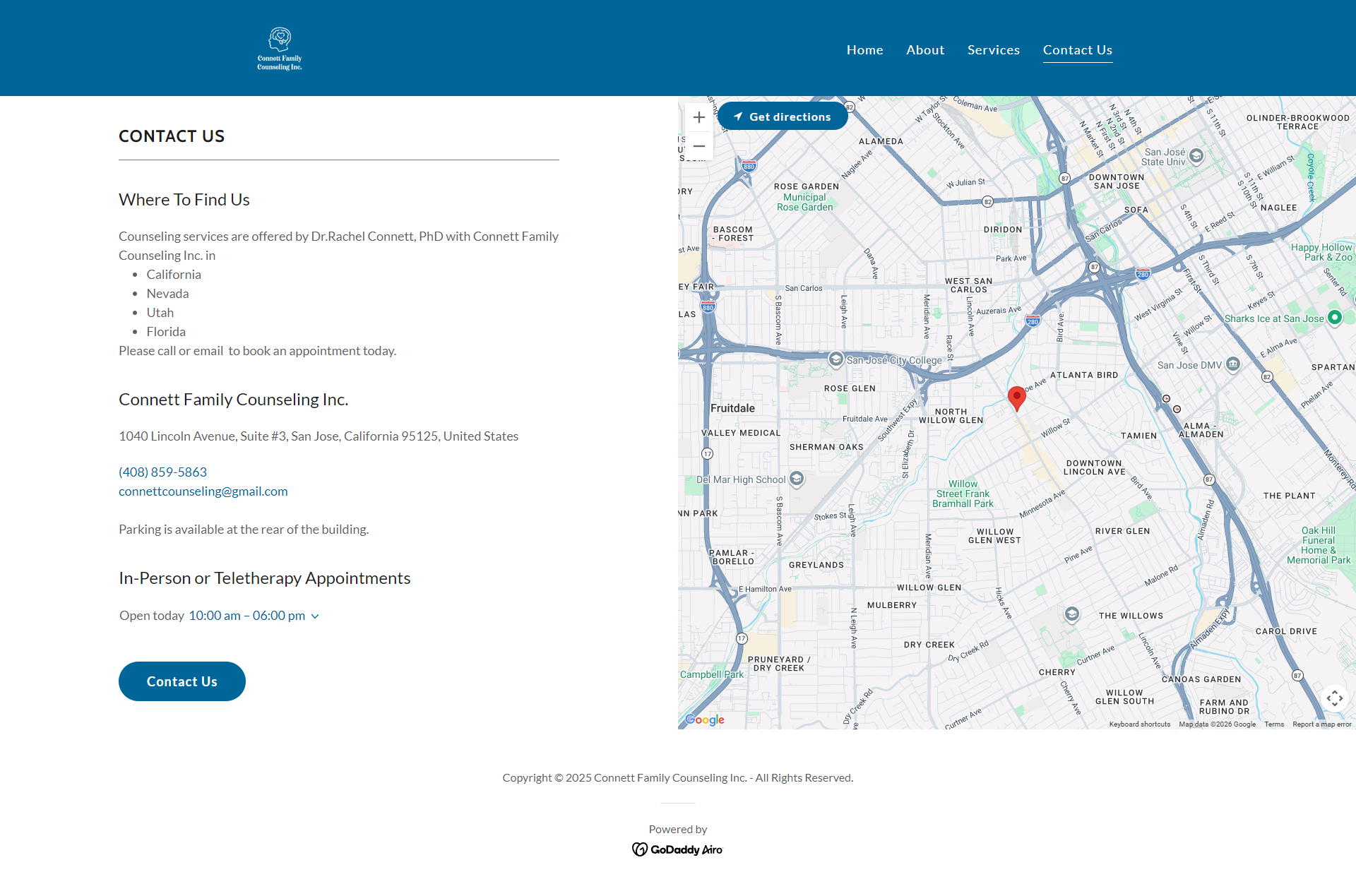Viewport: 1356px width, 896px height.
Task: Click the Florida list item
Action: tap(166, 332)
